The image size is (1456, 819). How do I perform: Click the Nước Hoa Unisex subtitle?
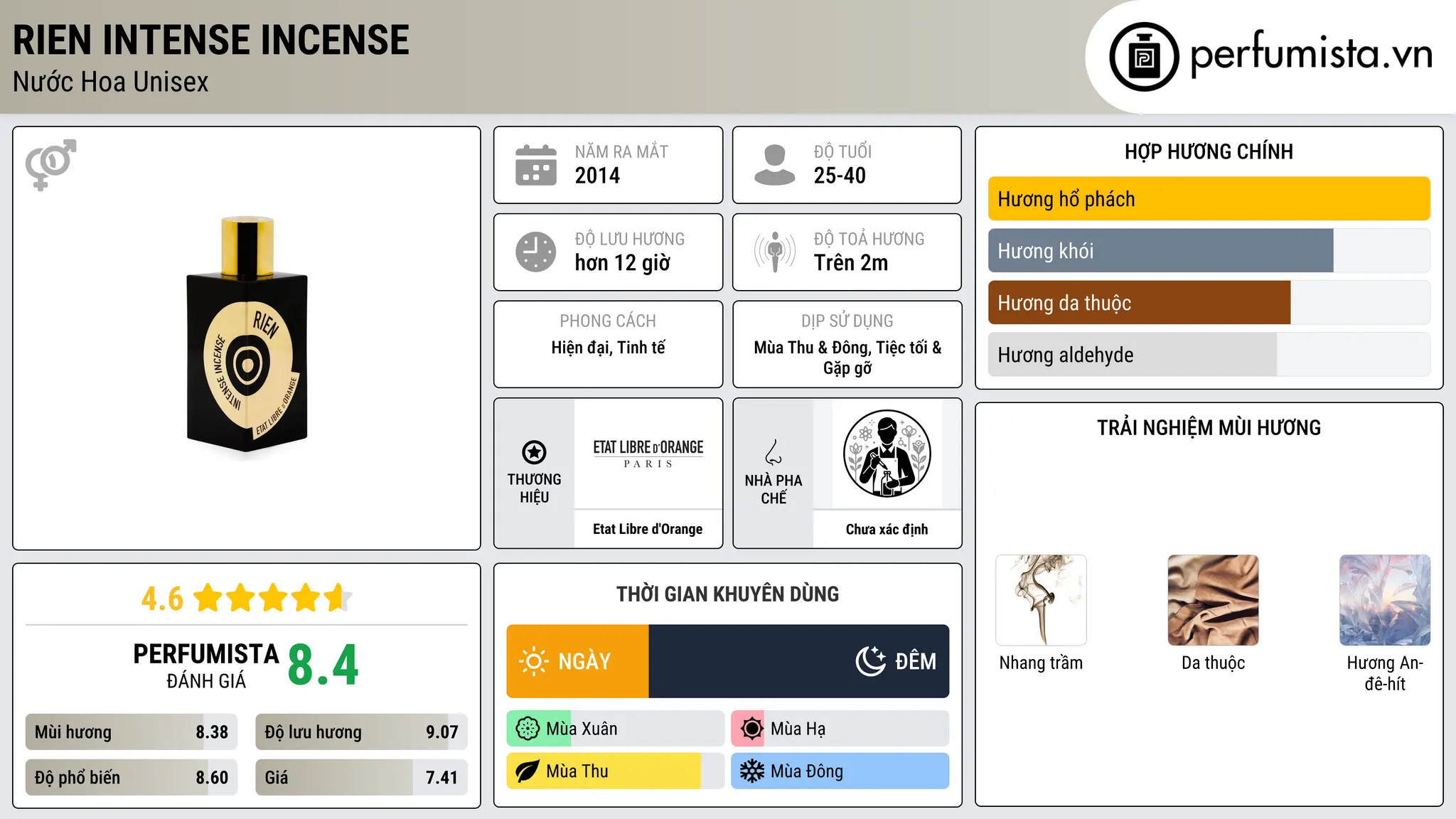tap(111, 82)
